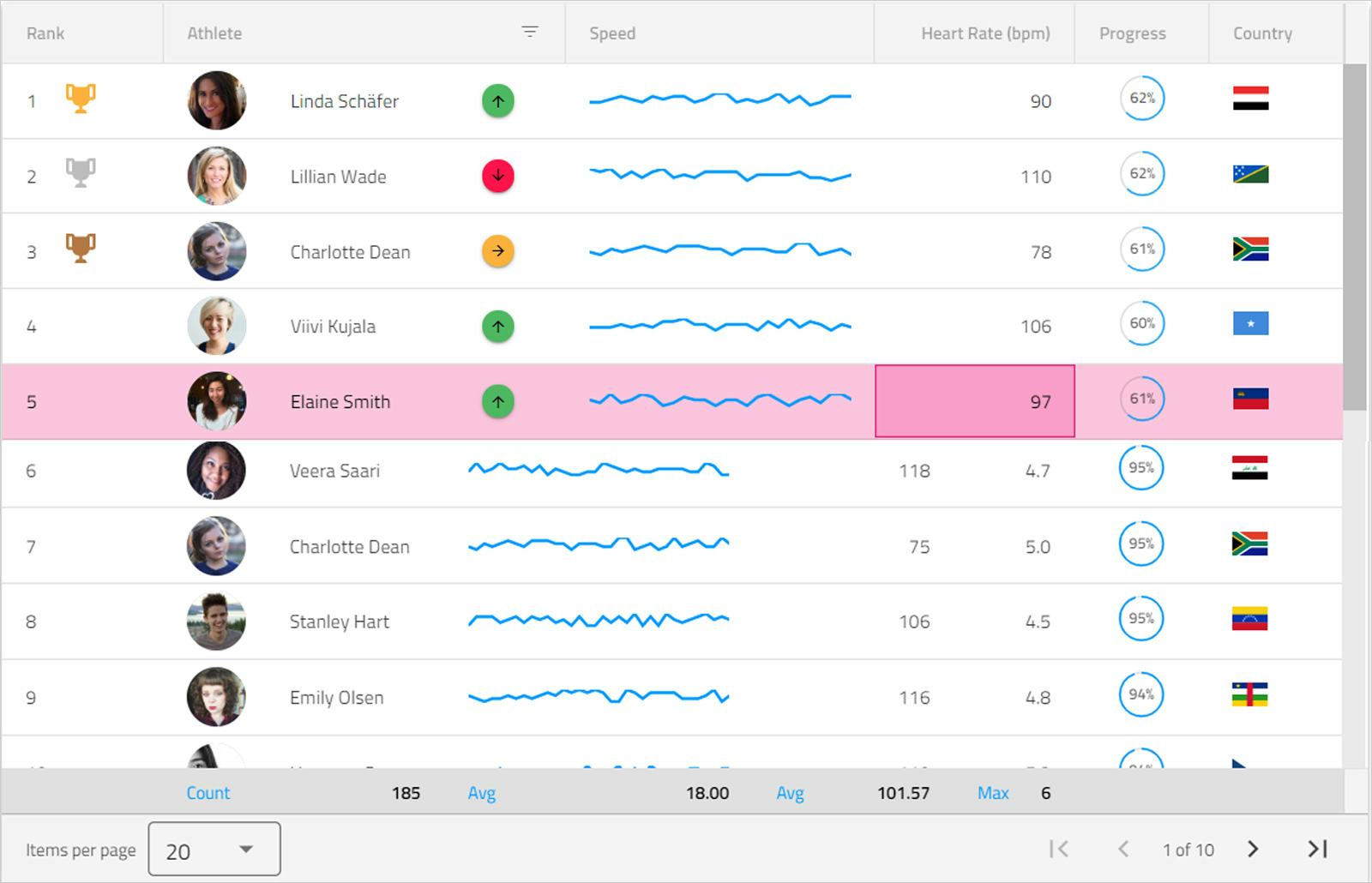Go to the next page of athletes
Screen dimensions: 1372x883
[x=1253, y=850]
